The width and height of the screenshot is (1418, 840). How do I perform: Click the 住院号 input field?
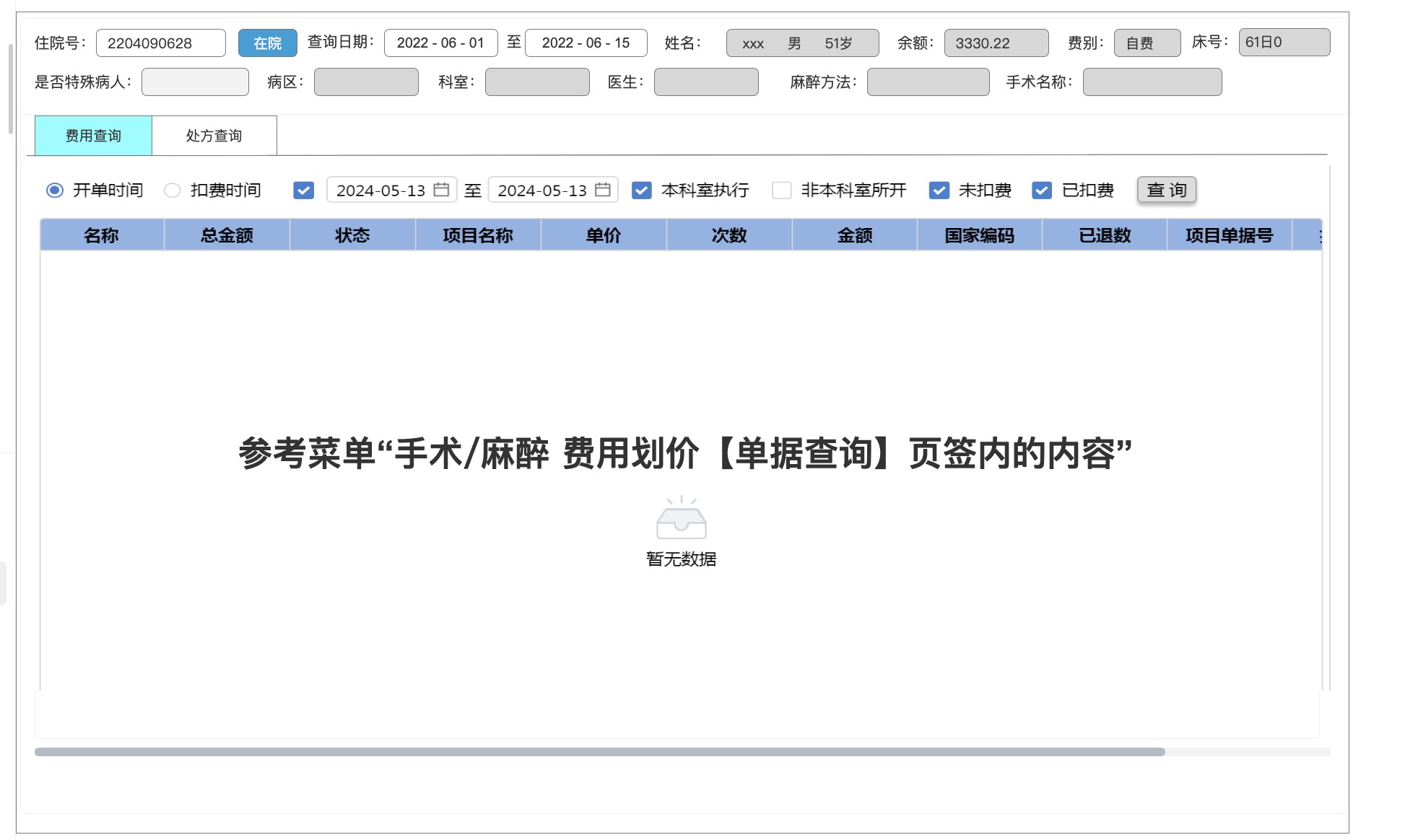point(160,43)
